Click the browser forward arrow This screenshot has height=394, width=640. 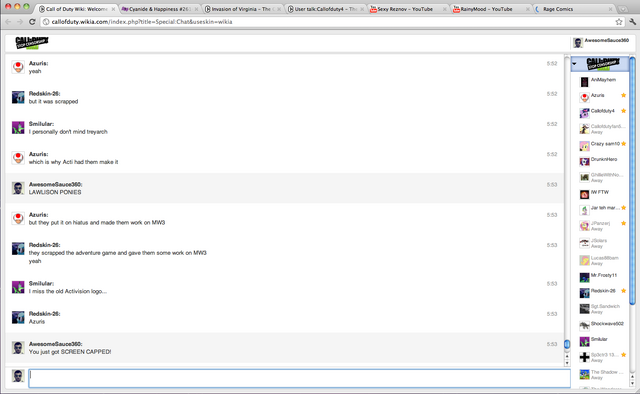(x=20, y=22)
